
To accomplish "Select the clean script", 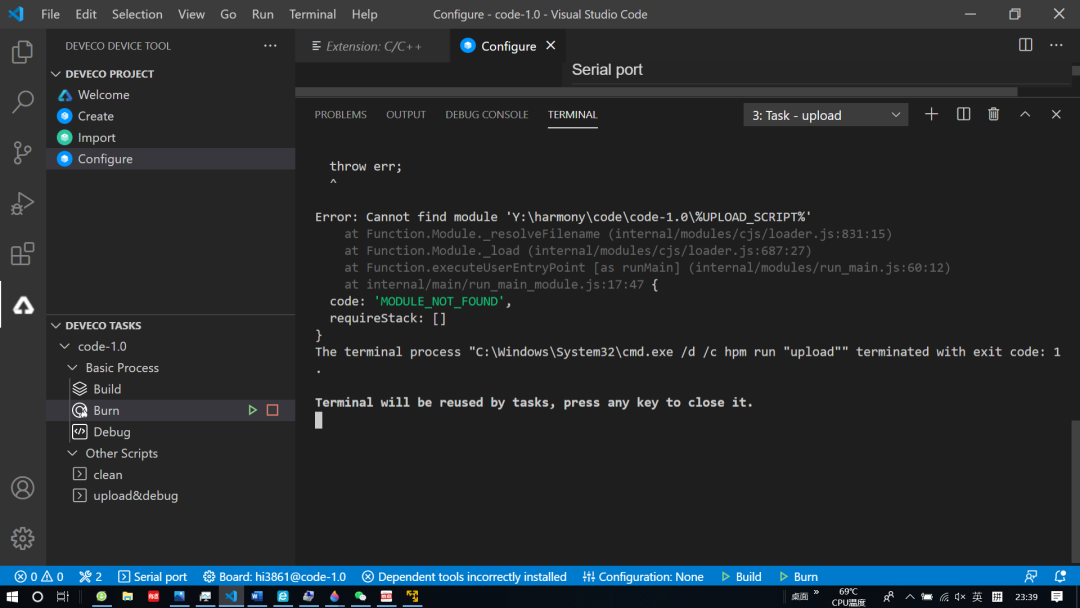I will [x=107, y=474].
